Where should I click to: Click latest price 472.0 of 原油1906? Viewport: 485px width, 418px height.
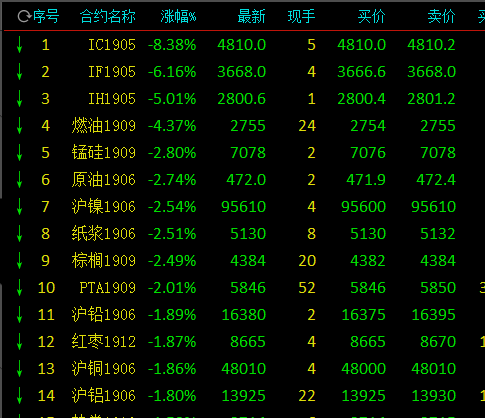246,180
